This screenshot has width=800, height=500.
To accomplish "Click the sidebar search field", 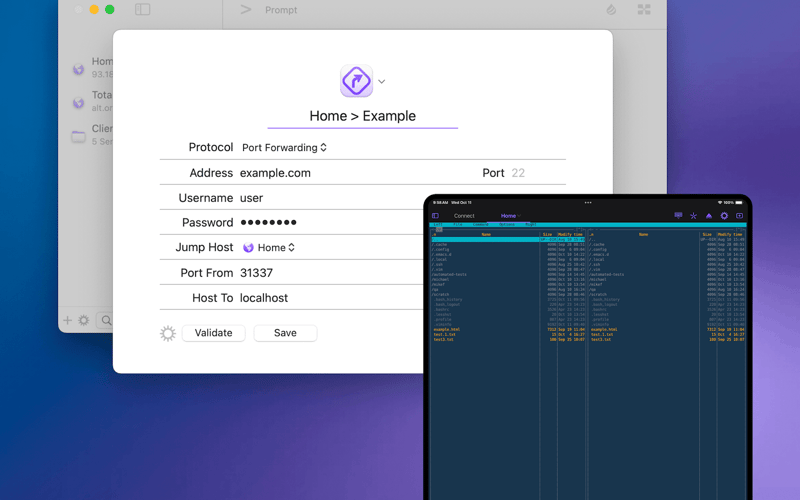I will [105, 320].
